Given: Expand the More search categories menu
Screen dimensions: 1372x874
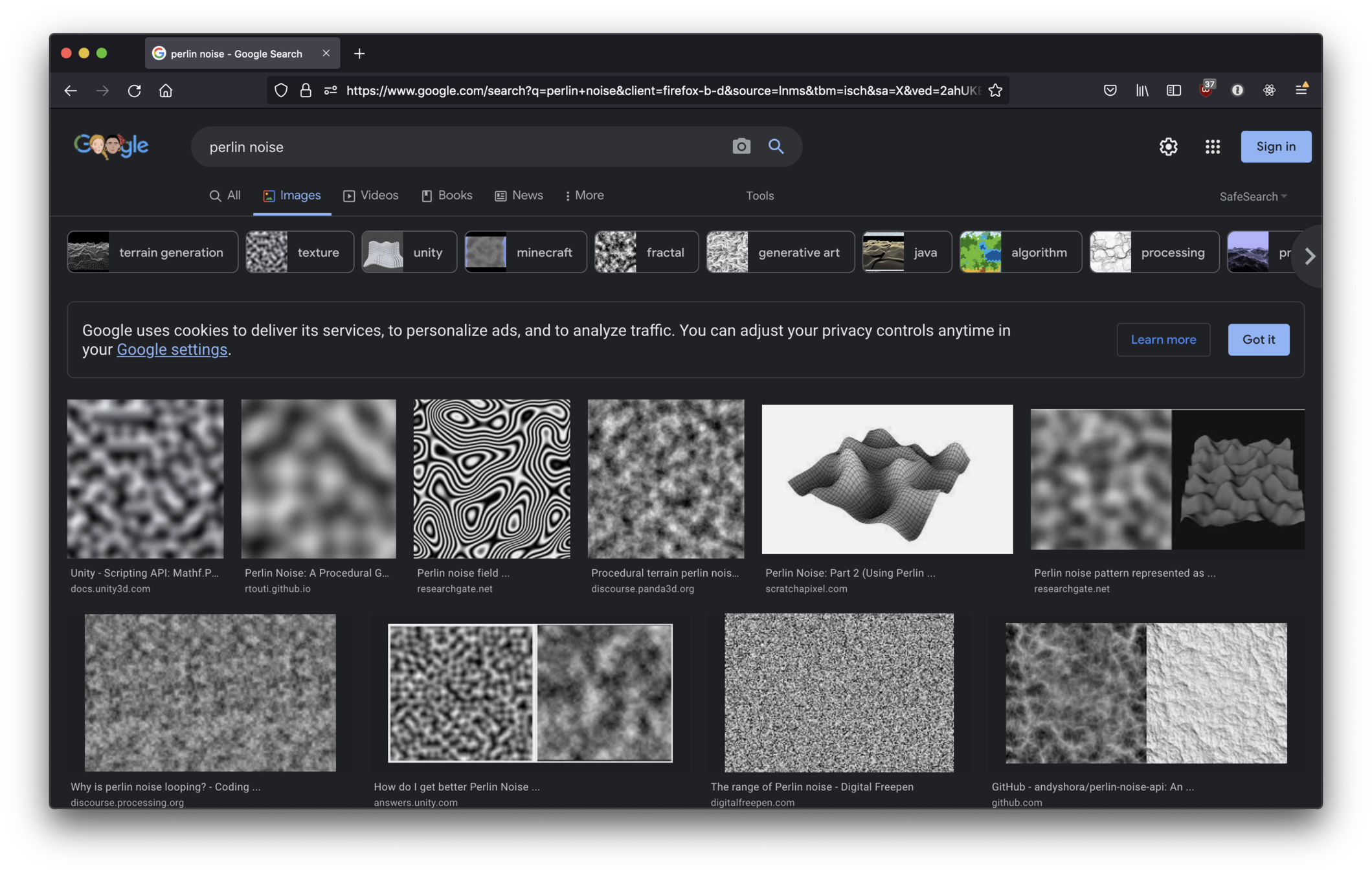Looking at the screenshot, I should pos(584,196).
